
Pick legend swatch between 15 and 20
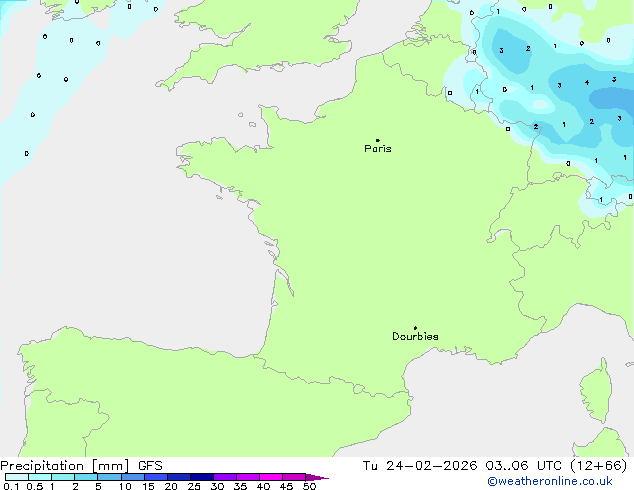(156, 477)
